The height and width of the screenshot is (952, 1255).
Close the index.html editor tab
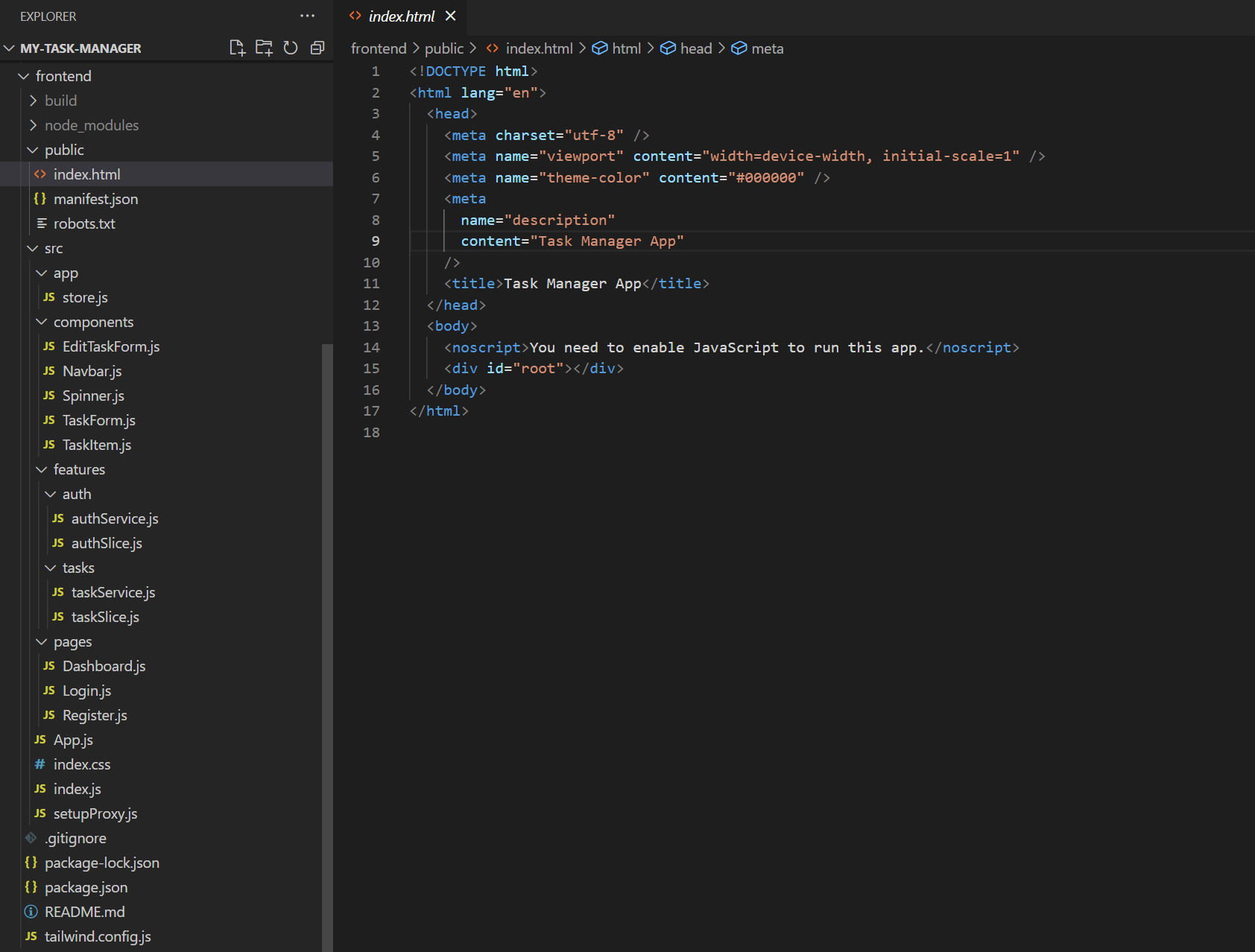tap(450, 16)
